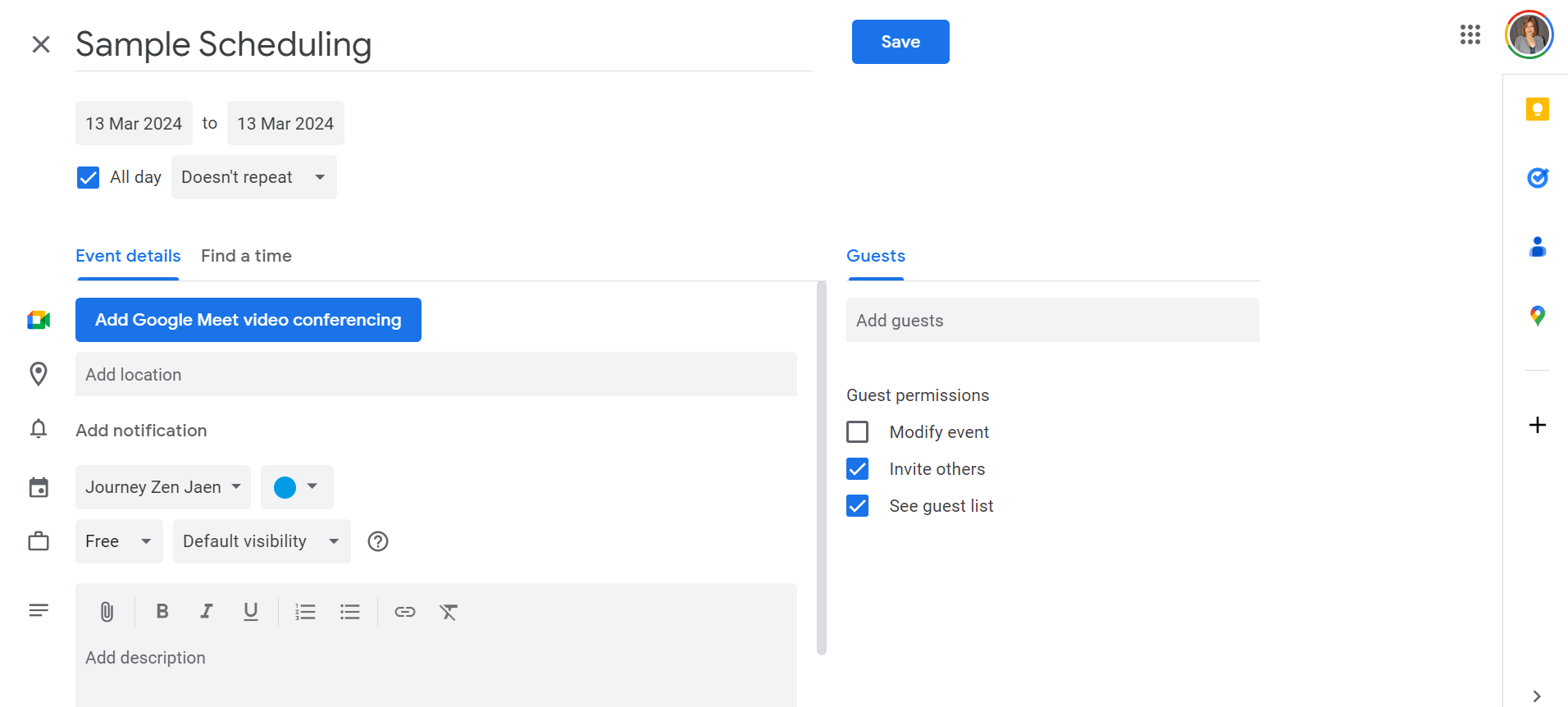The image size is (1568, 707).
Task: Toggle bold formatting in description
Action: click(x=162, y=612)
